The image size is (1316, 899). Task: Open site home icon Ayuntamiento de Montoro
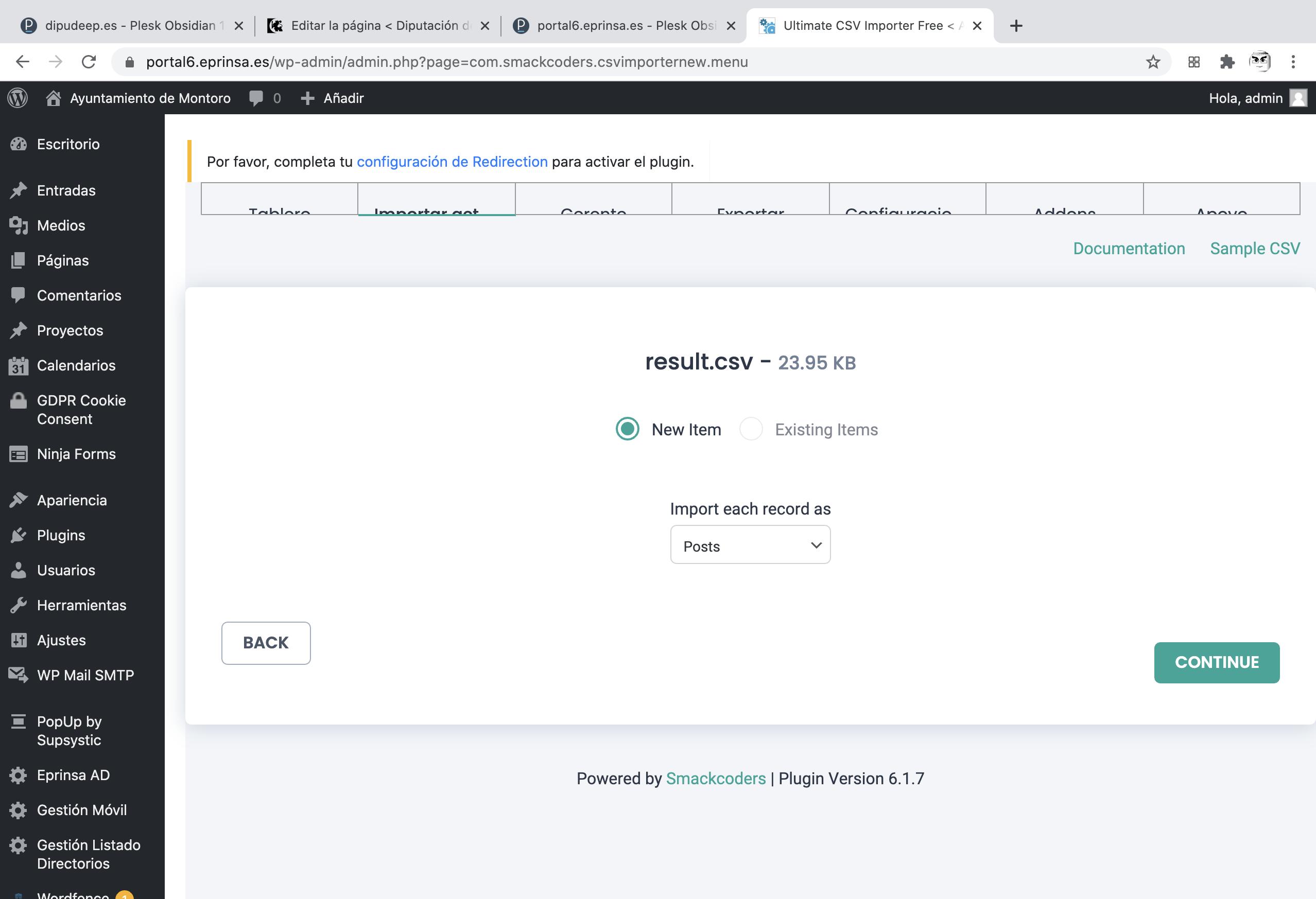53,98
